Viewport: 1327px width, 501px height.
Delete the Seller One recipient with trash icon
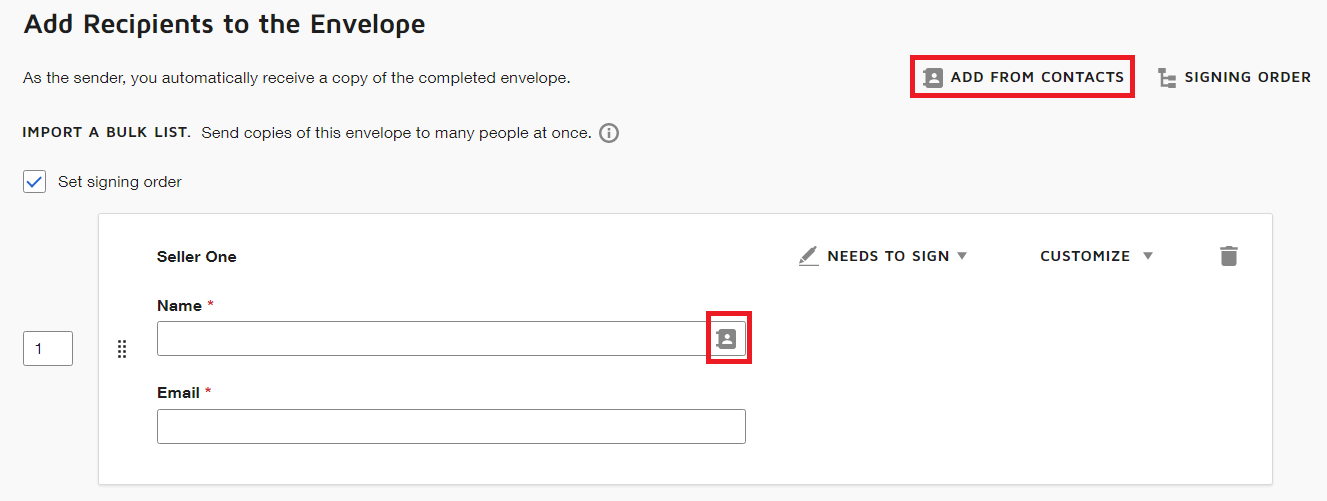pos(1229,256)
